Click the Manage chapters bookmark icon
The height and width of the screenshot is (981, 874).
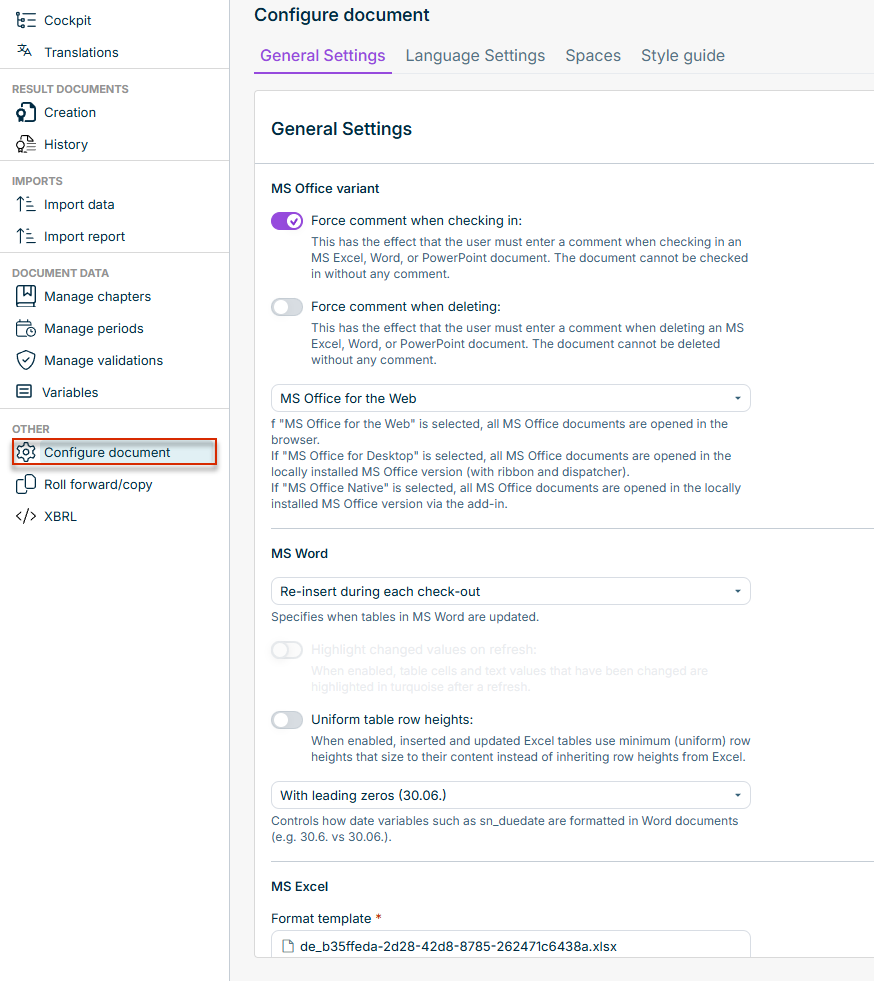26,296
